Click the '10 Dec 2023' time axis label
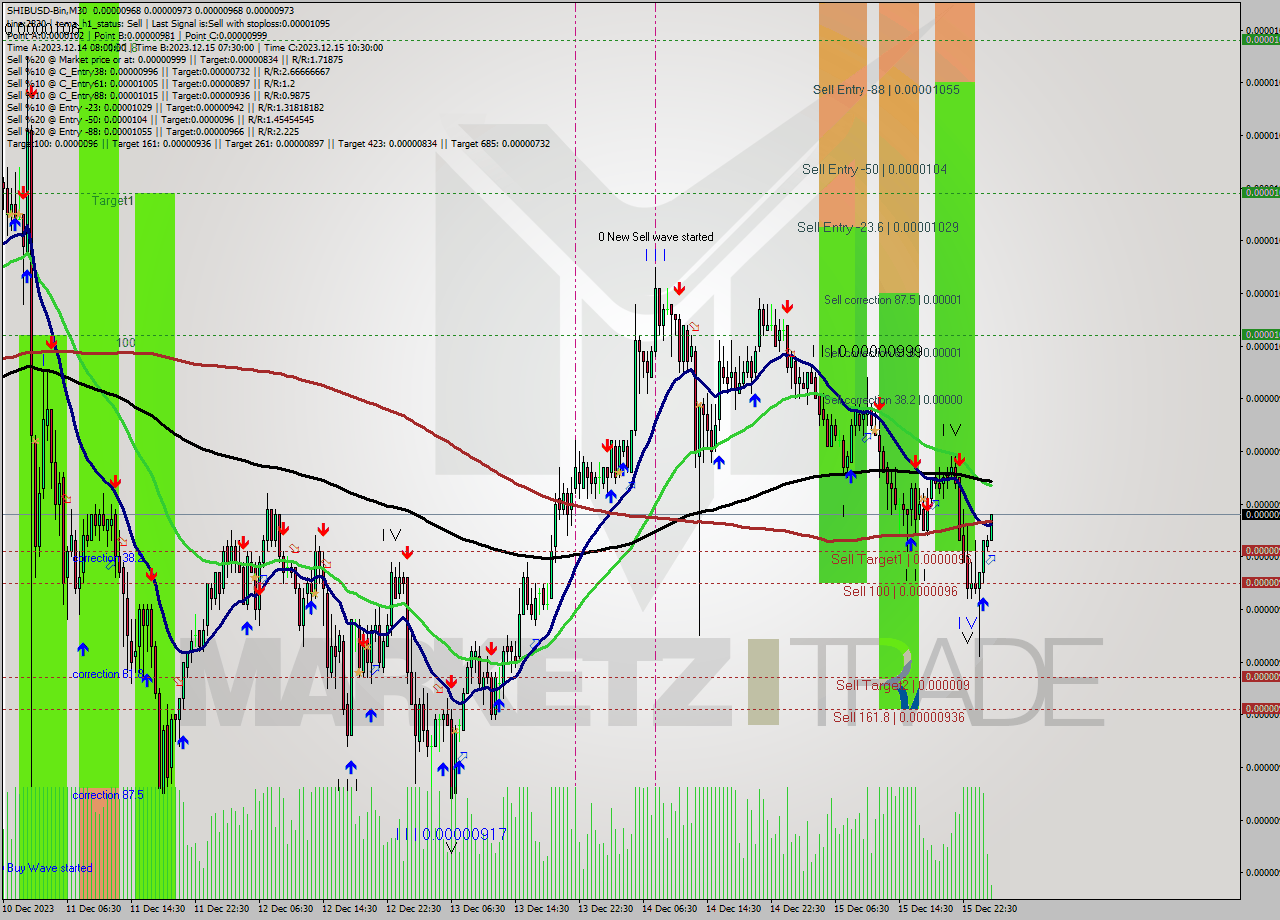 point(29,909)
